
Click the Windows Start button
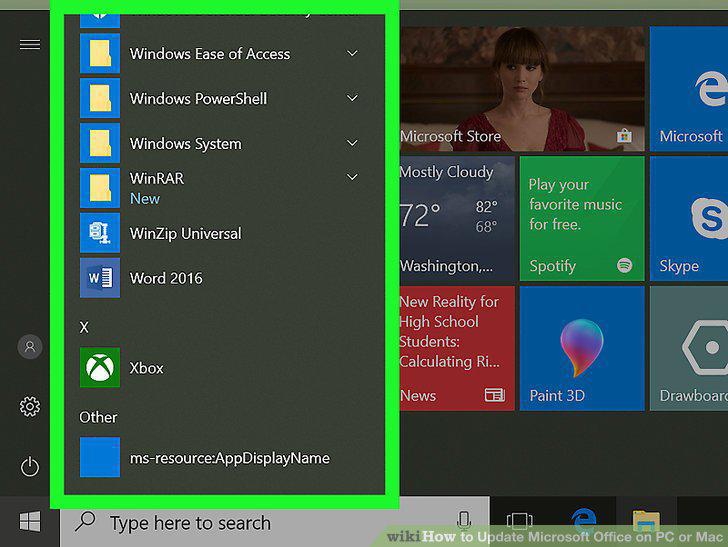click(30, 522)
